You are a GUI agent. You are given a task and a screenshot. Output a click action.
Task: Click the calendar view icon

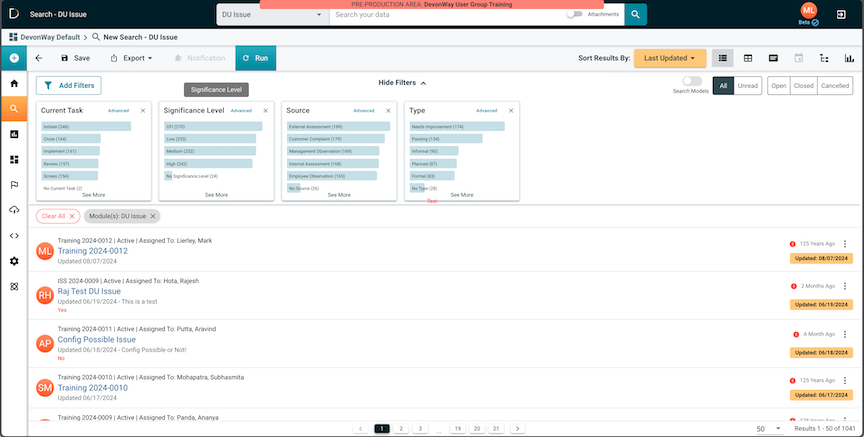coord(798,58)
